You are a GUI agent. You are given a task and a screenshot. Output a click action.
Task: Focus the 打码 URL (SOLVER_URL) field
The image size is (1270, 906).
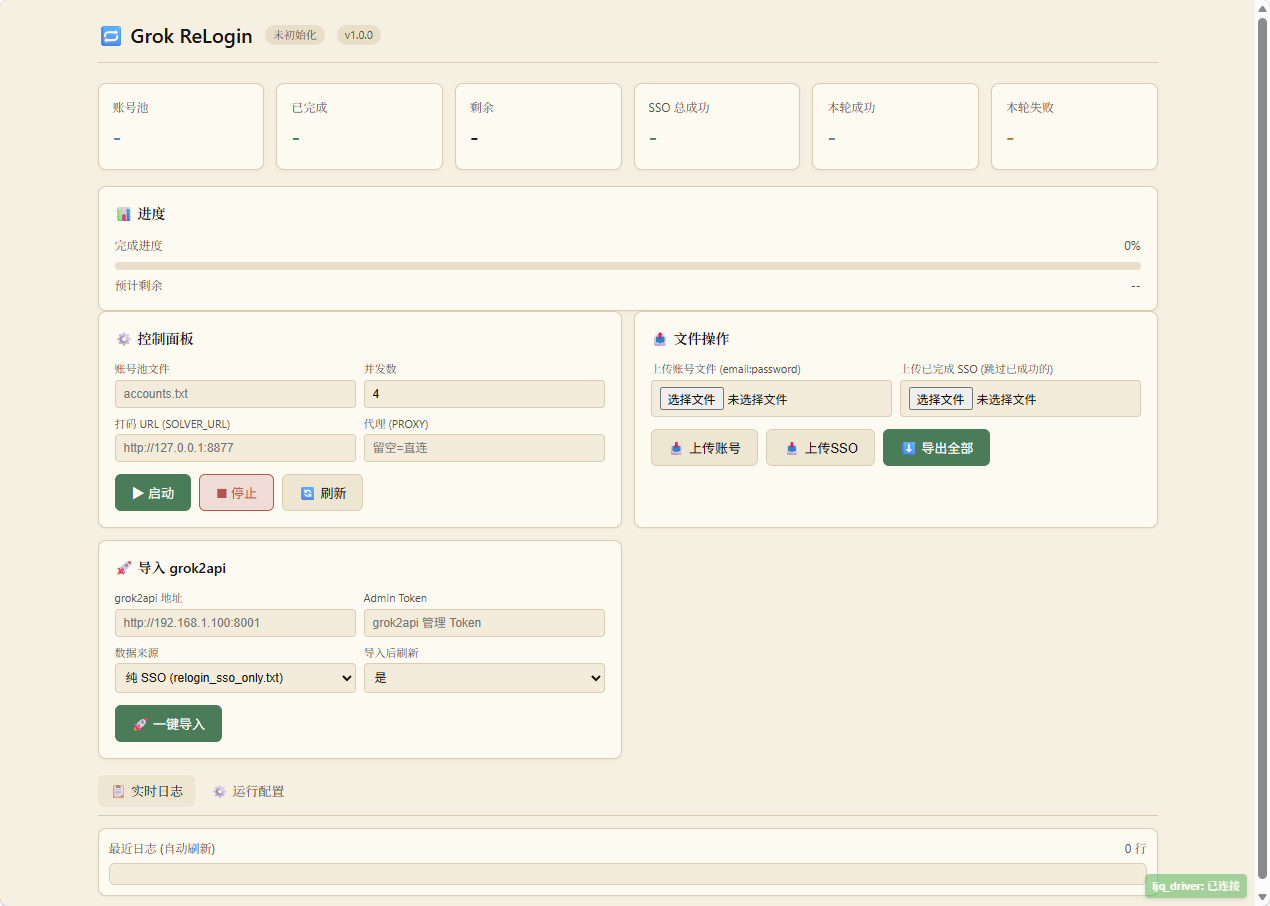(235, 448)
